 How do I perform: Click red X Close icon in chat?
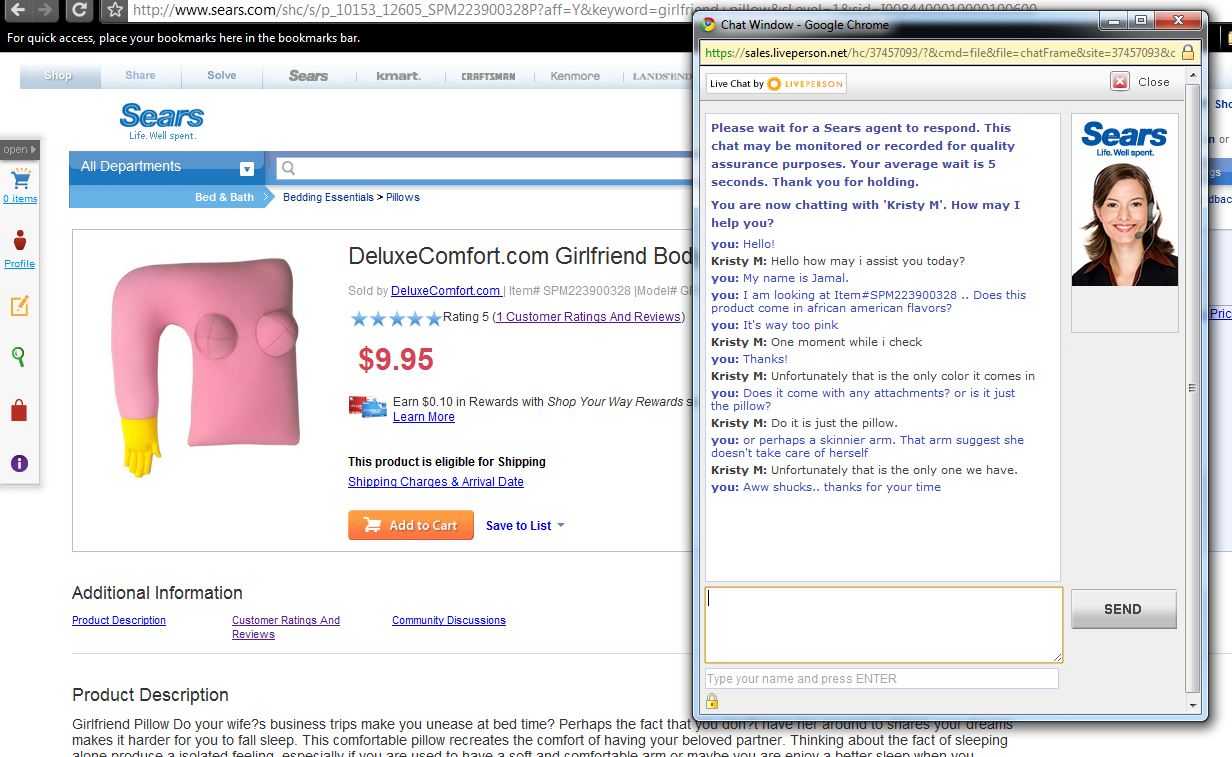pyautogui.click(x=1120, y=82)
